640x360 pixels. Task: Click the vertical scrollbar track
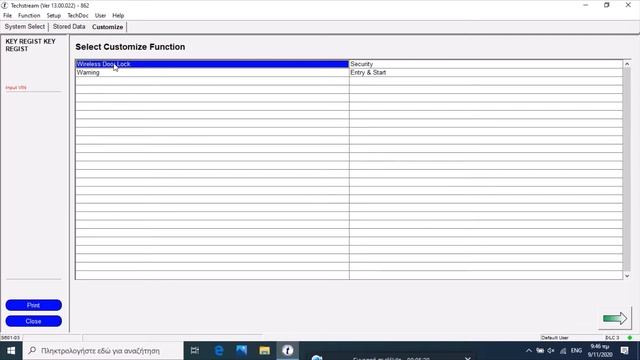[x=627, y=169]
